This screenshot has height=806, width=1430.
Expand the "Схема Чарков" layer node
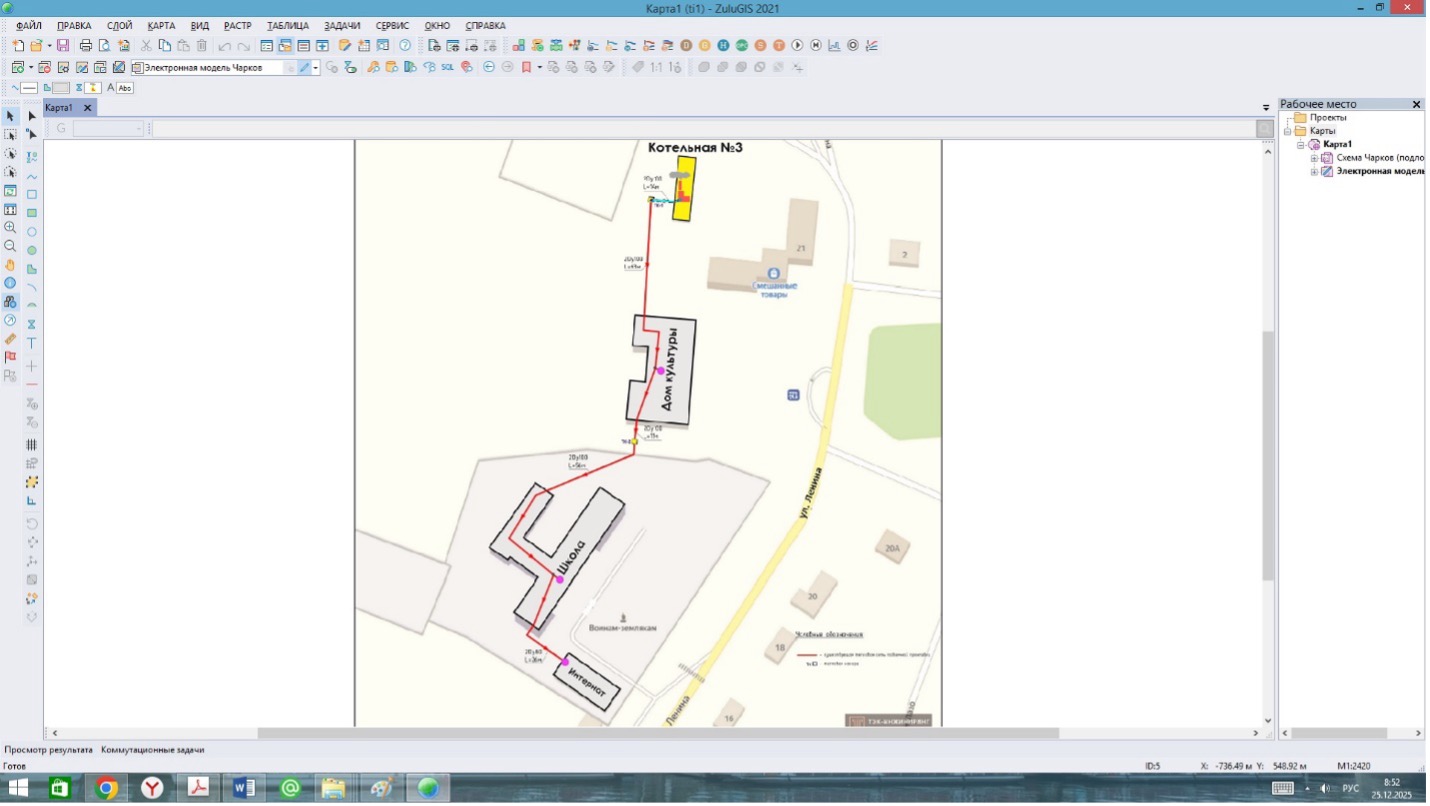point(1314,158)
